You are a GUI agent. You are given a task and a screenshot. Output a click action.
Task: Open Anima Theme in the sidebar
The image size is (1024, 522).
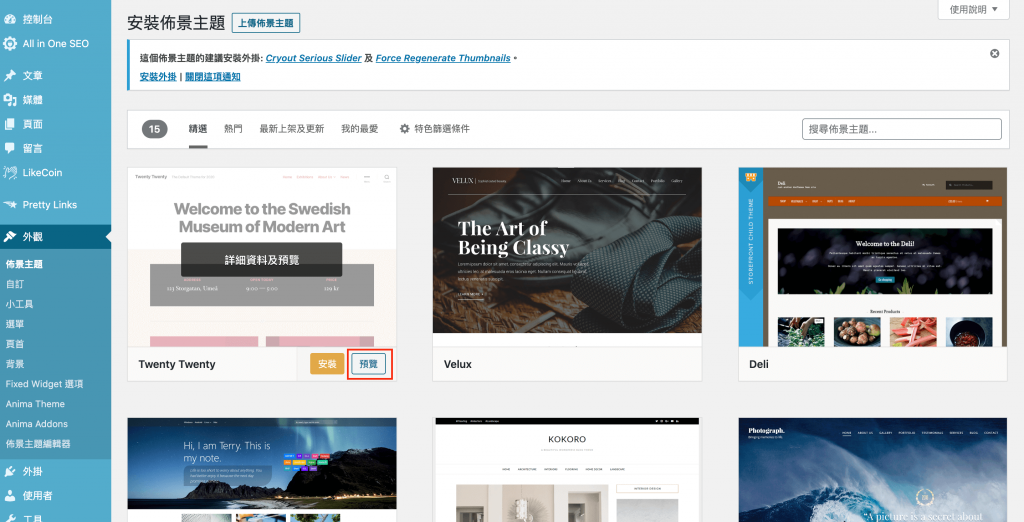click(x=35, y=404)
